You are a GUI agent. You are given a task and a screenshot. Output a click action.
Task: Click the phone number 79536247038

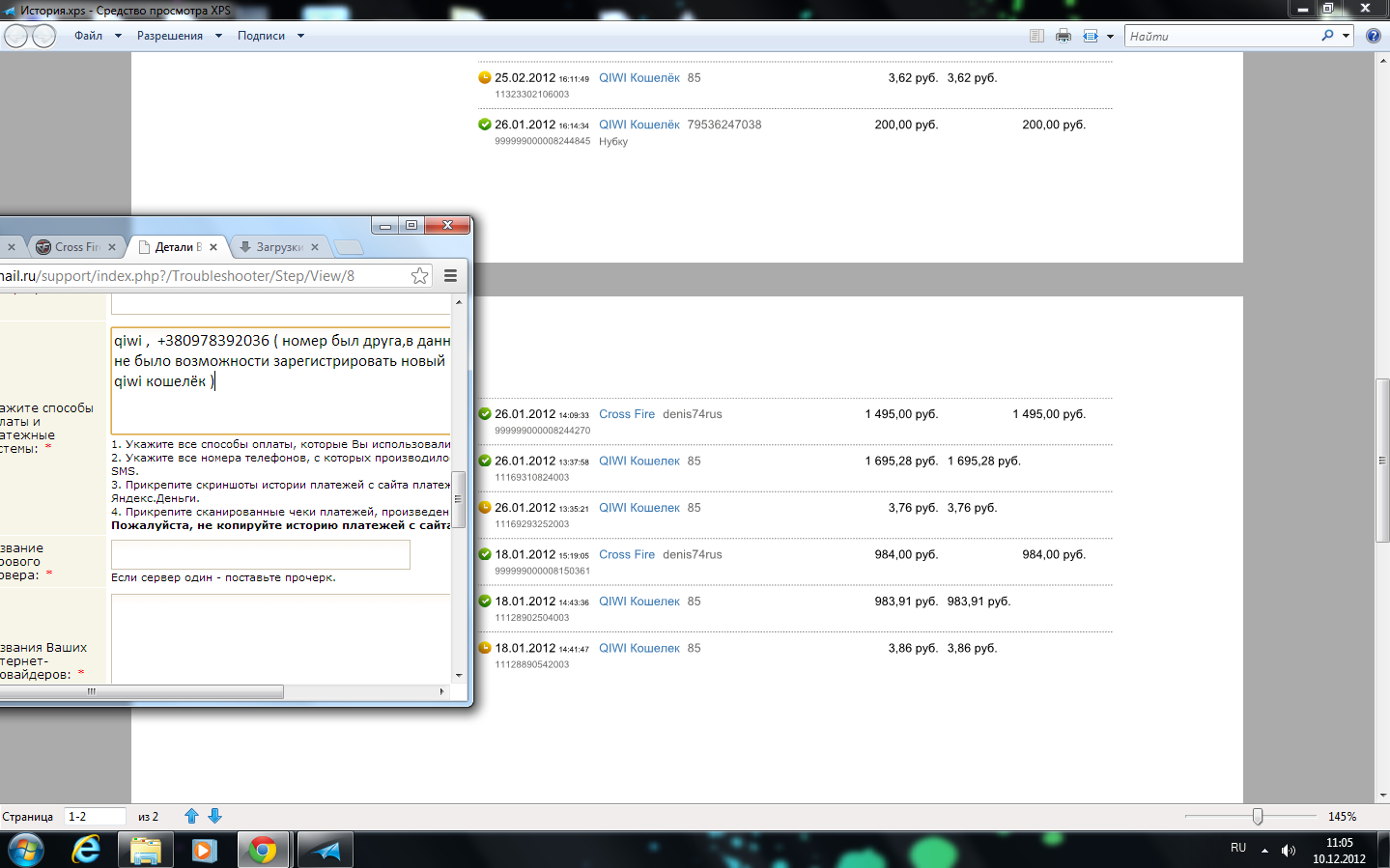(x=724, y=125)
